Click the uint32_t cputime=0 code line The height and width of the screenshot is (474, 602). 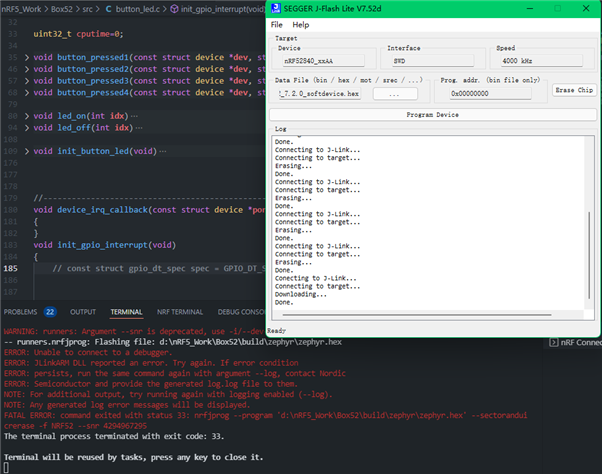(x=78, y=34)
